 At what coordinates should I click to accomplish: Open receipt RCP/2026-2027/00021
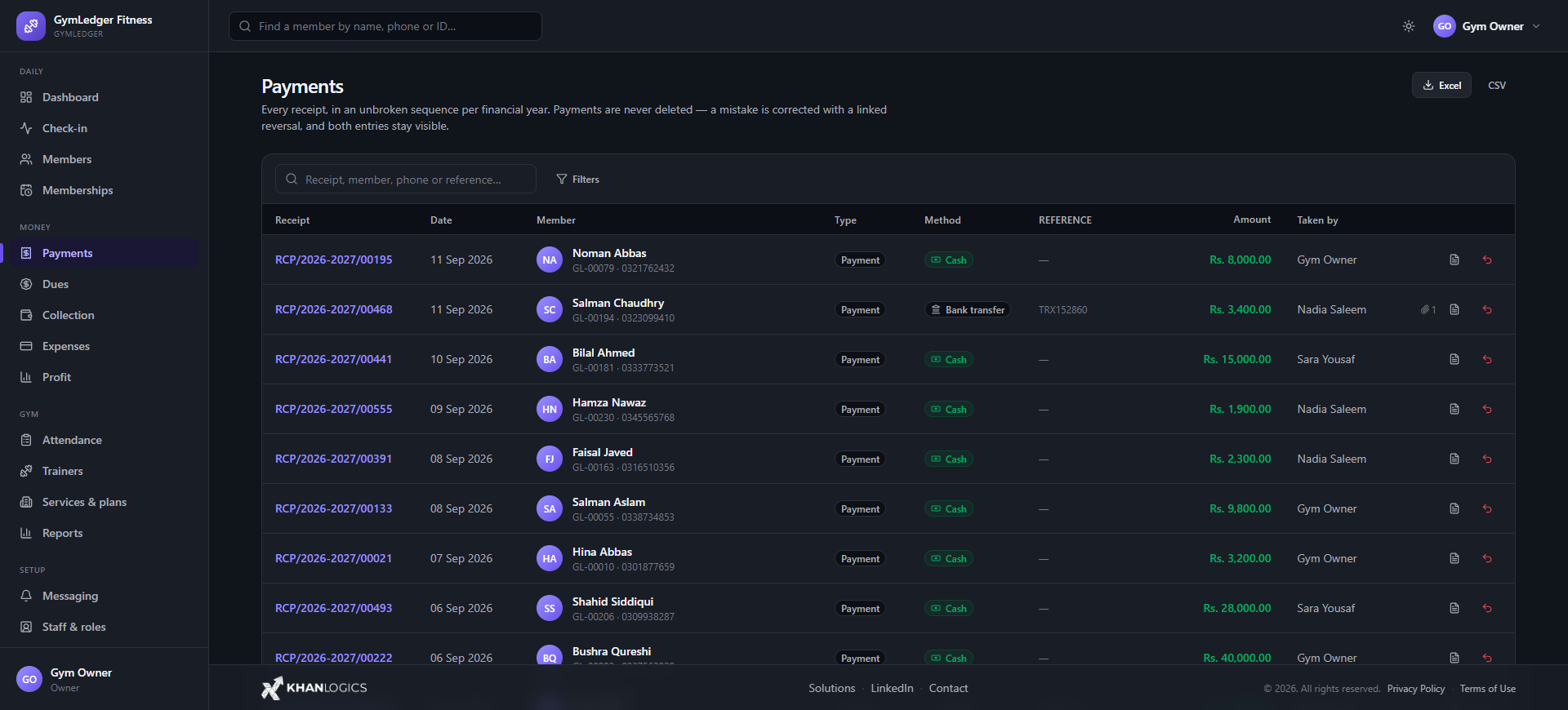coord(333,558)
